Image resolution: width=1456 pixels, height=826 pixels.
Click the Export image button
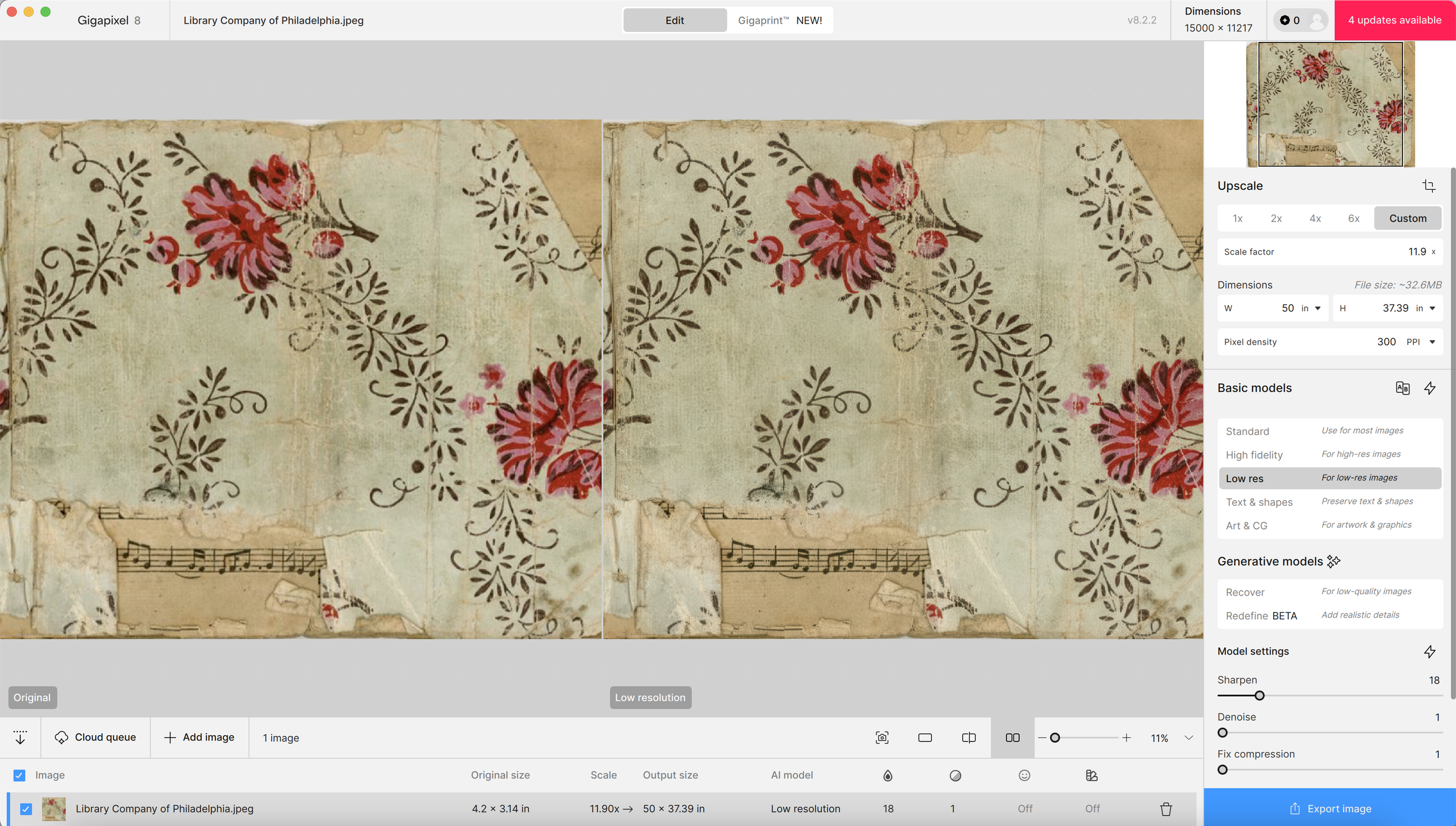pyautogui.click(x=1330, y=808)
